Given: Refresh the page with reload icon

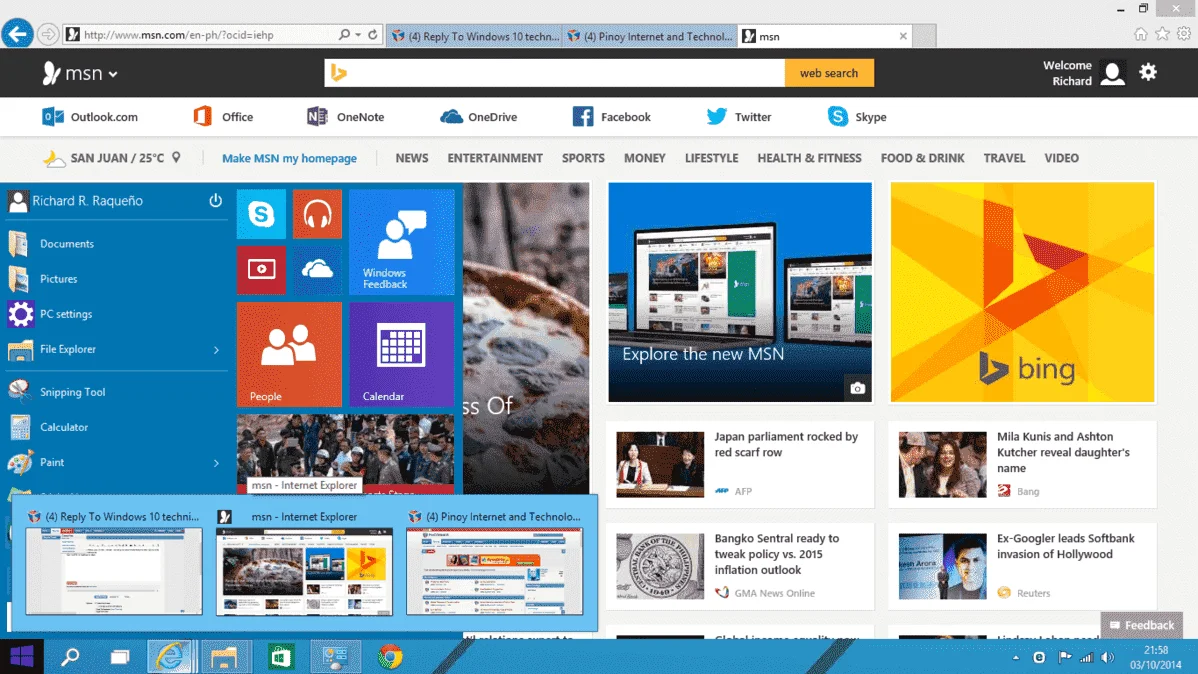Looking at the screenshot, I should tap(373, 34).
